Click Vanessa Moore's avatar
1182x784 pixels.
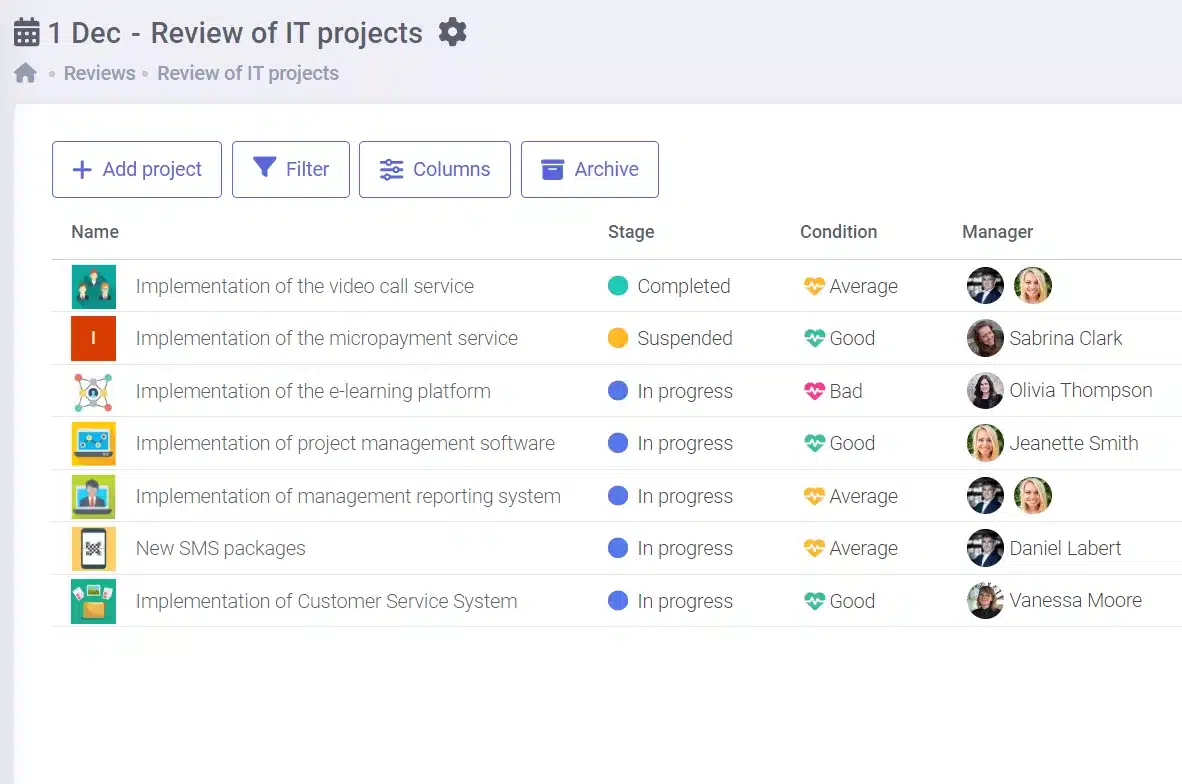(x=985, y=601)
